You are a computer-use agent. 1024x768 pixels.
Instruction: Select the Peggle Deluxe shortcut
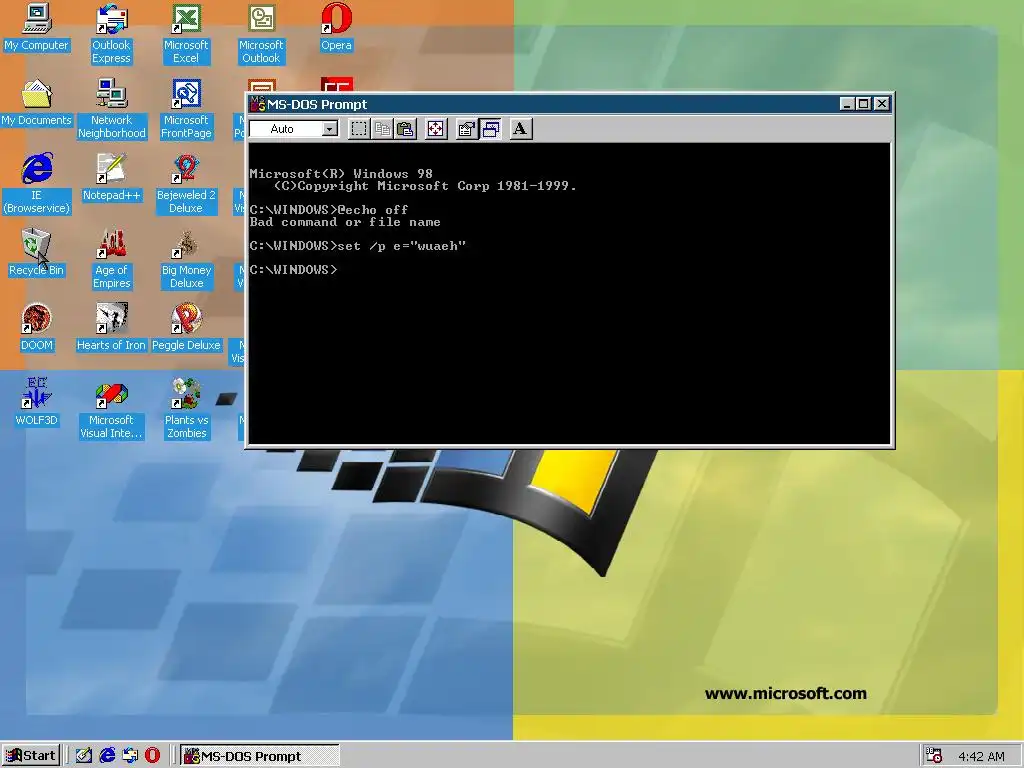pyautogui.click(x=185, y=328)
